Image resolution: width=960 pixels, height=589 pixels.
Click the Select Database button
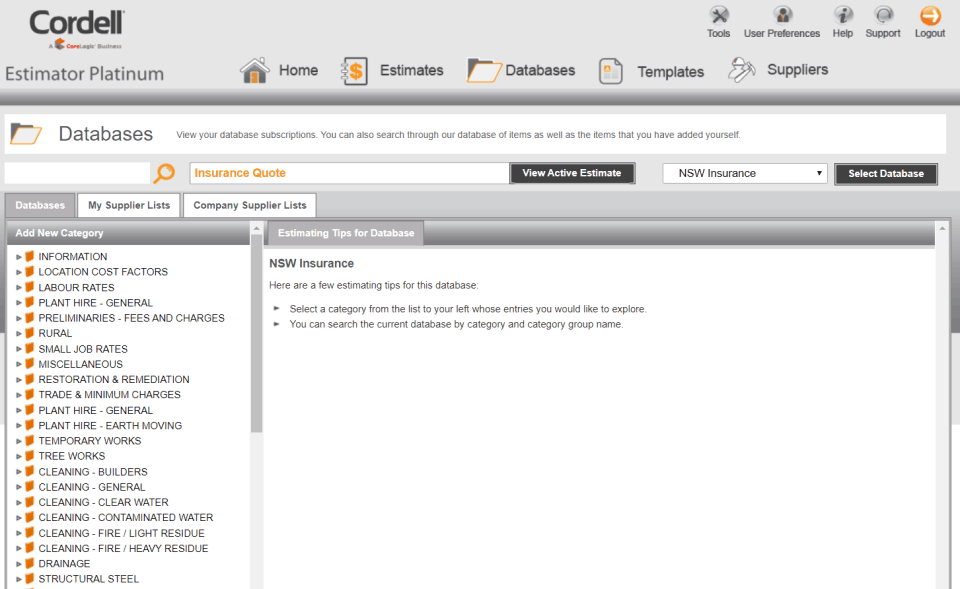tap(886, 174)
